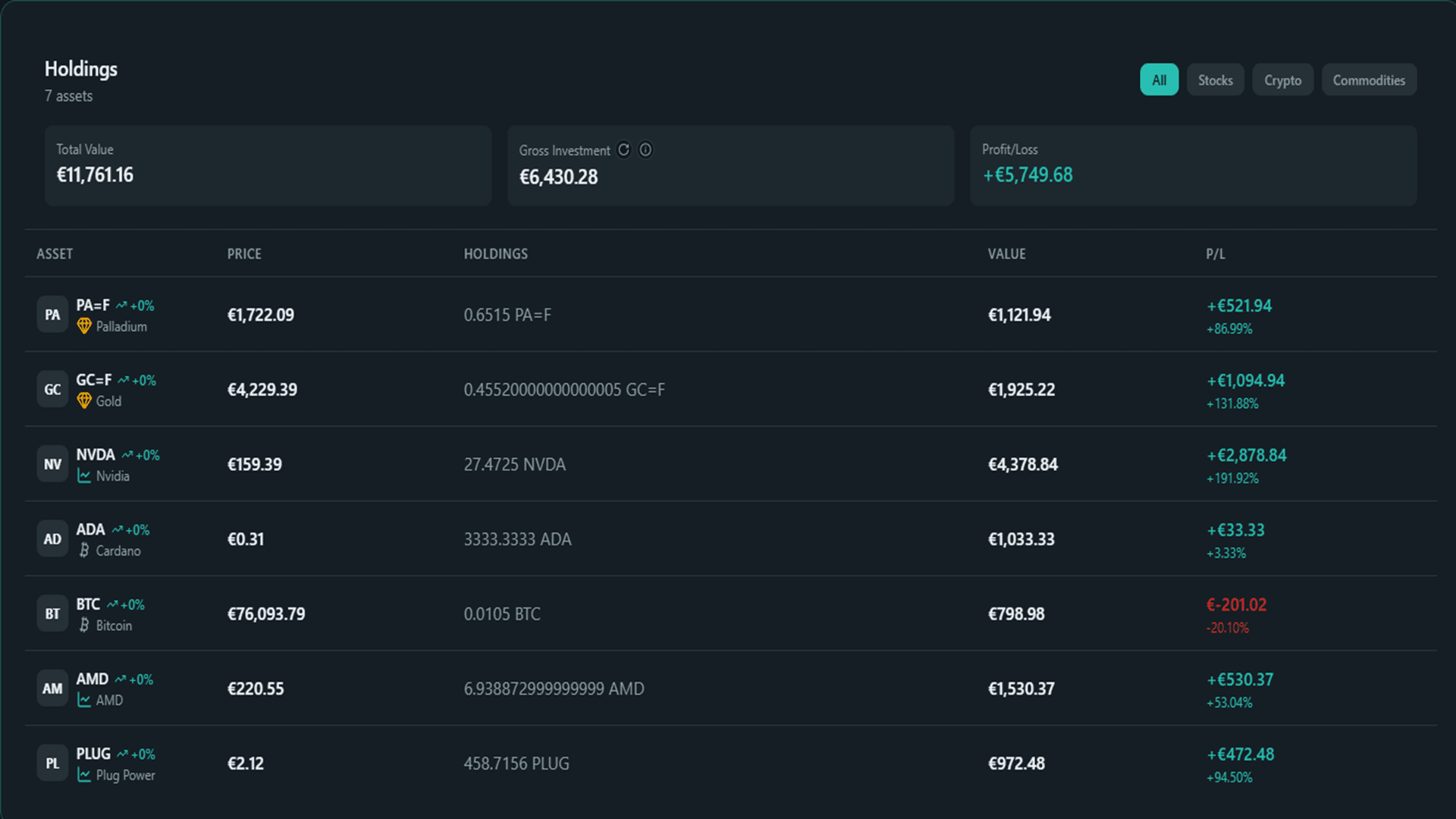
Task: Click the Bitcoin -20.10% percentage
Action: click(x=1227, y=628)
